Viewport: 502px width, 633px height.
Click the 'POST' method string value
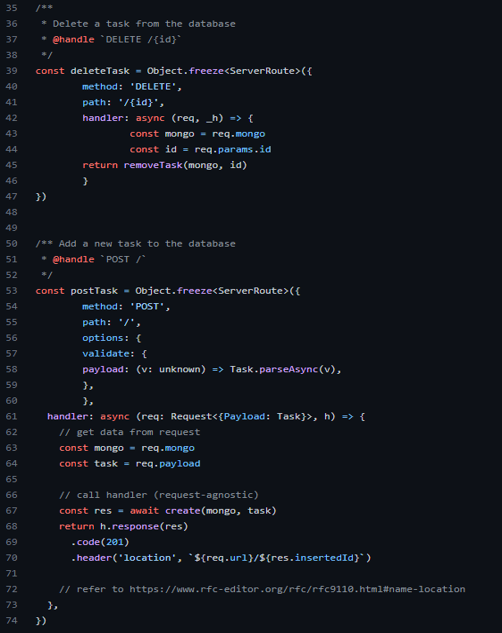pyautogui.click(x=147, y=306)
